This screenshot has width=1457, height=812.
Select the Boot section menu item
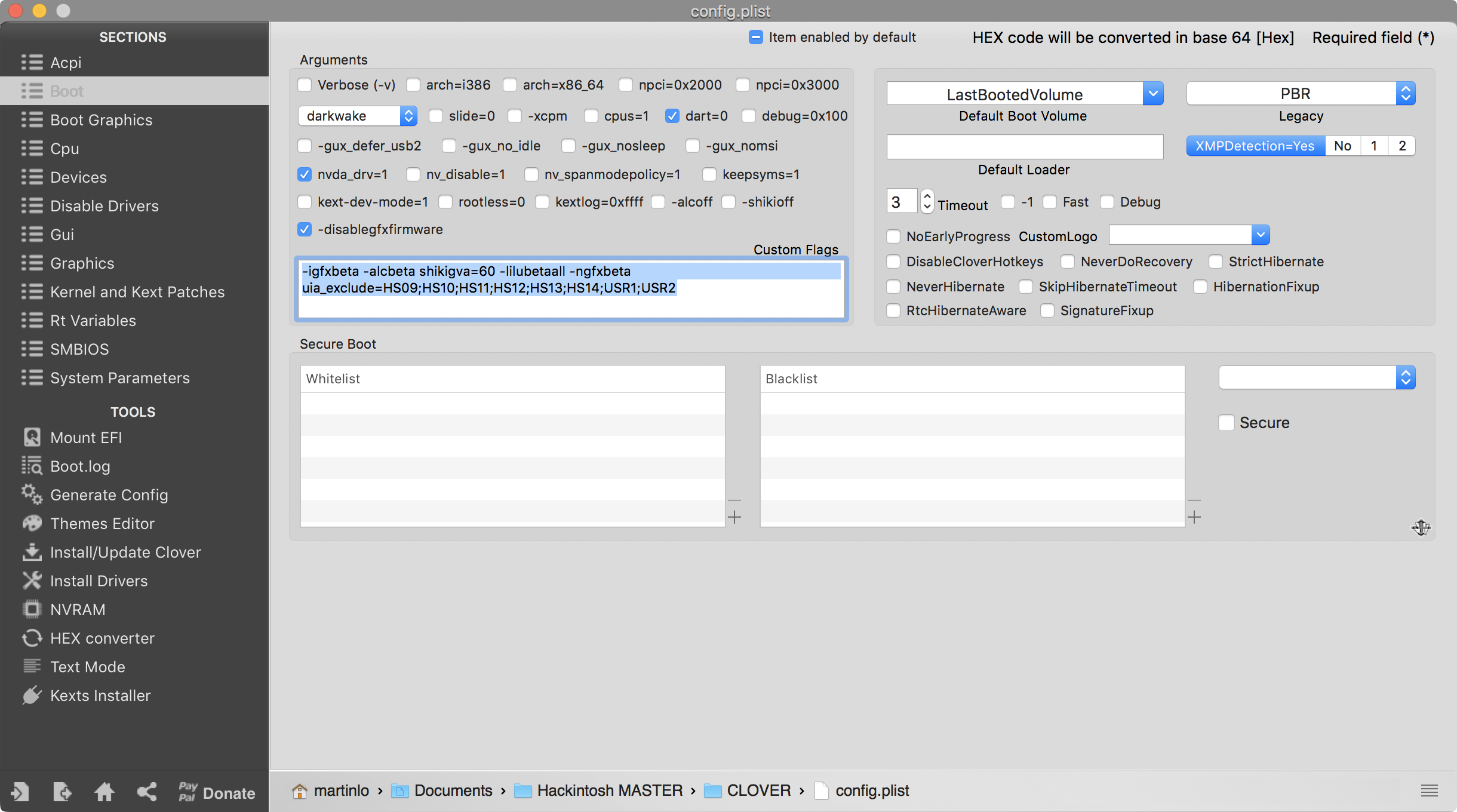[x=66, y=90]
